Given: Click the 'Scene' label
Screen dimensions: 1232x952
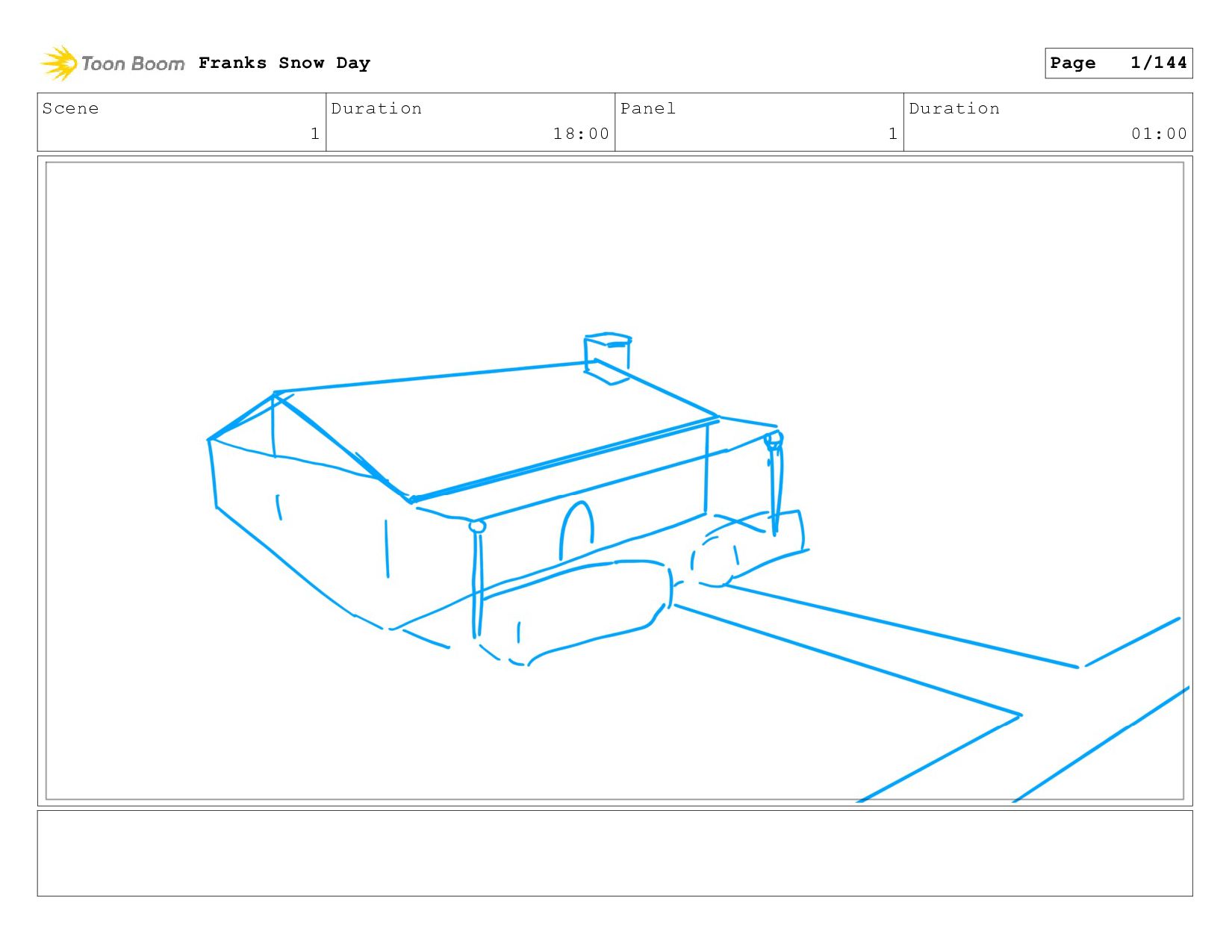Looking at the screenshot, I should coord(70,108).
